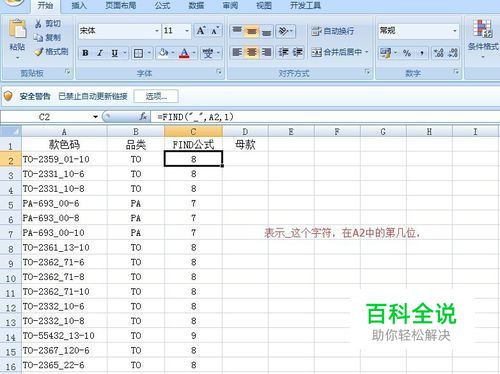Open font name dropdown 宋体
500x374 pixels.
(157, 31)
